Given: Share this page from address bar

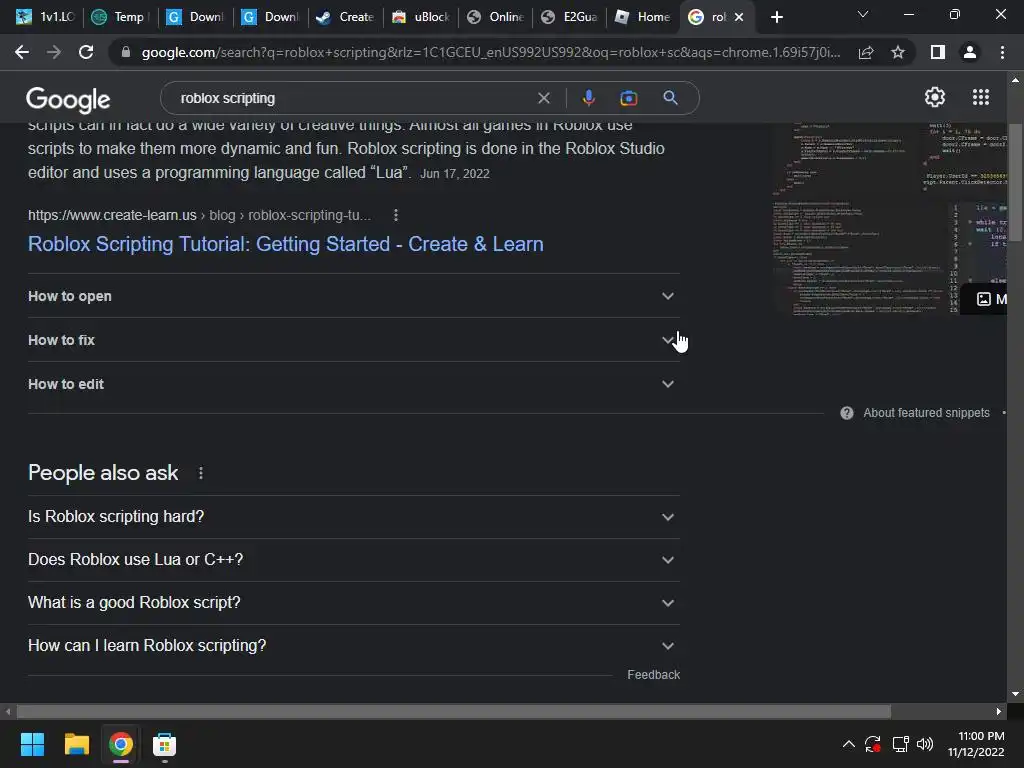Looking at the screenshot, I should (866, 52).
